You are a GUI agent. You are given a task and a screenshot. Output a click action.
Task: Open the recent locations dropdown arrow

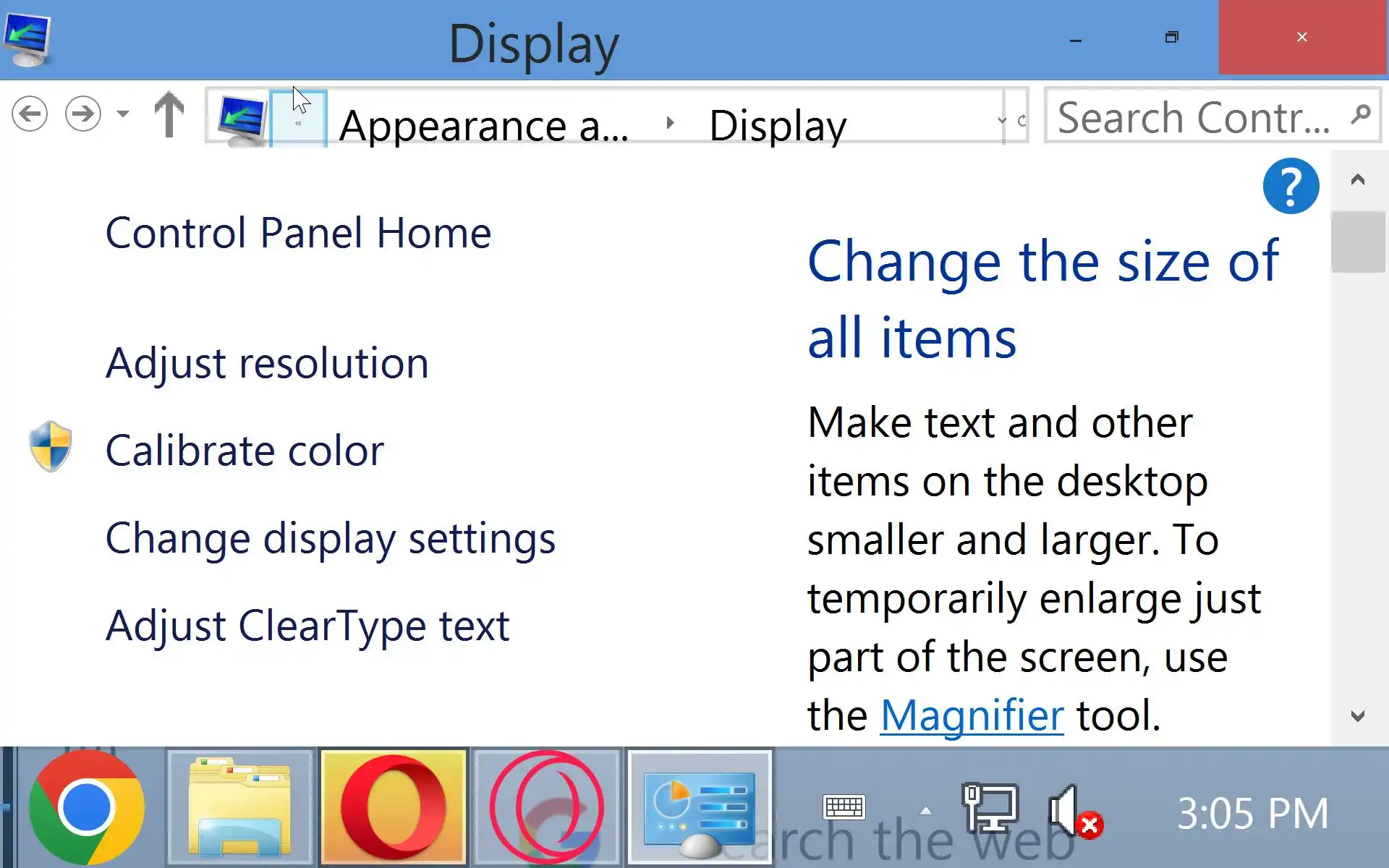(123, 114)
